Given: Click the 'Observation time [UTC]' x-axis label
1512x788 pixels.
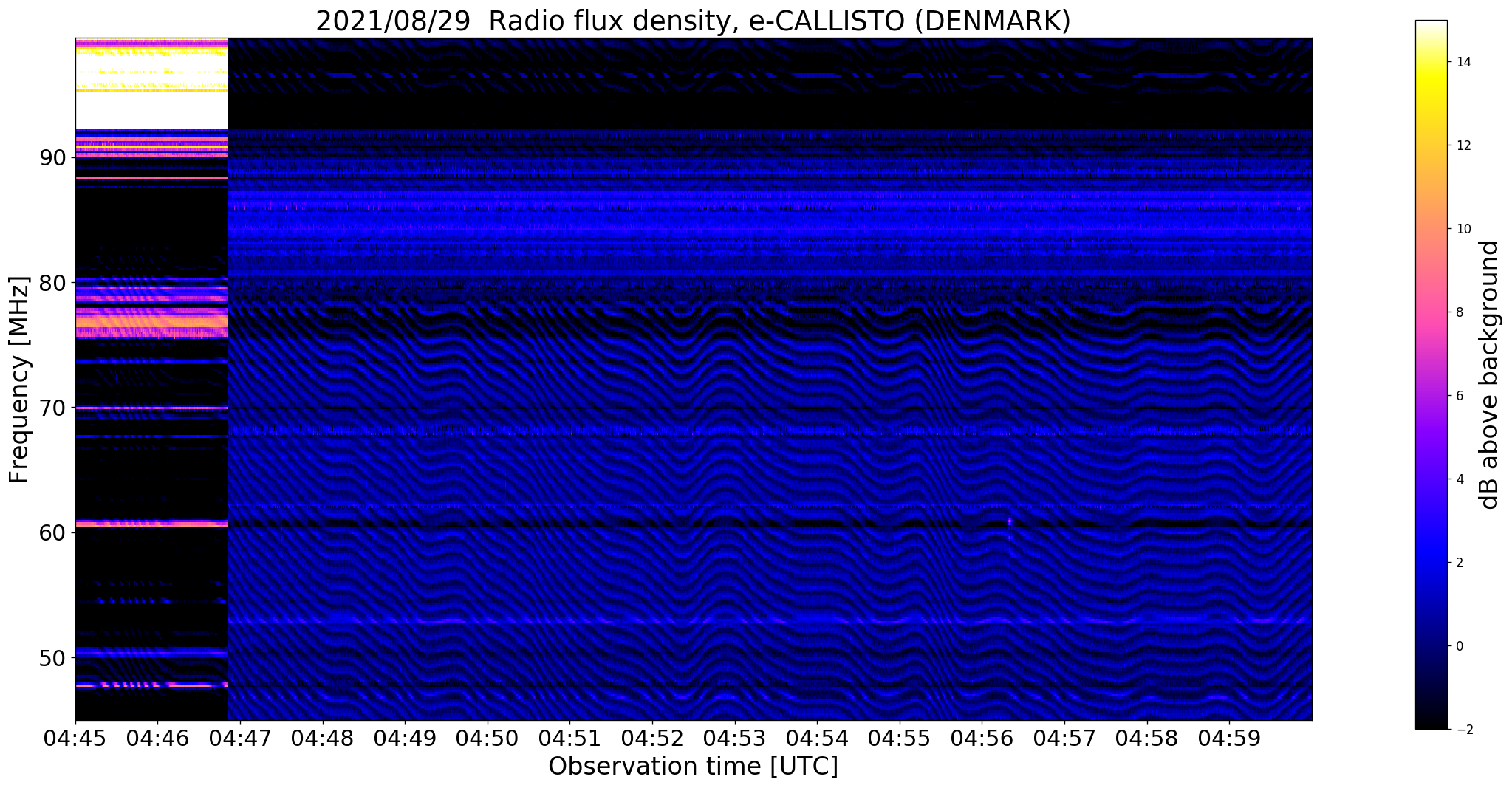Looking at the screenshot, I should click(x=693, y=767).
